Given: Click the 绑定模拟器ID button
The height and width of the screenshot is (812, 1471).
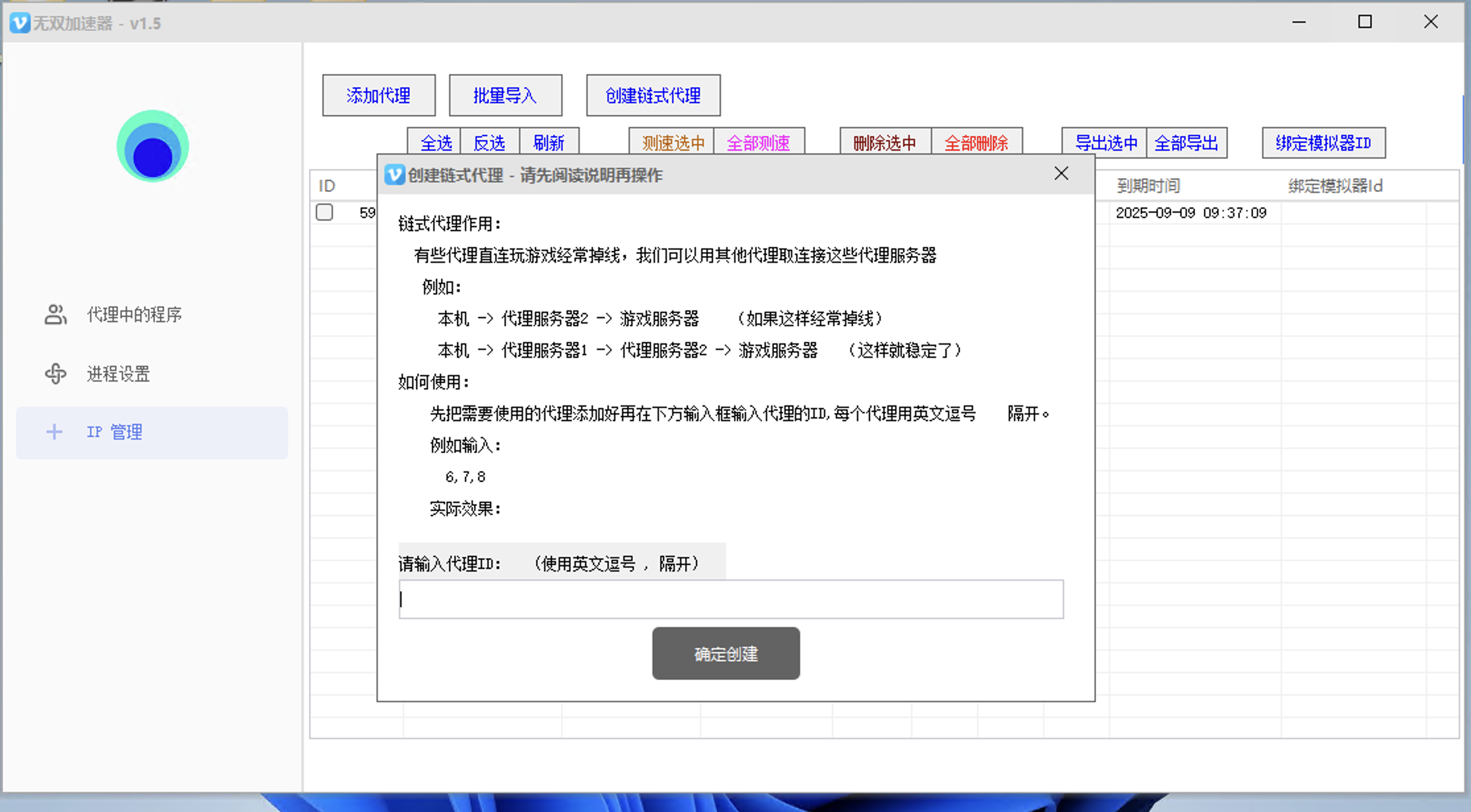Looking at the screenshot, I should click(x=1323, y=143).
